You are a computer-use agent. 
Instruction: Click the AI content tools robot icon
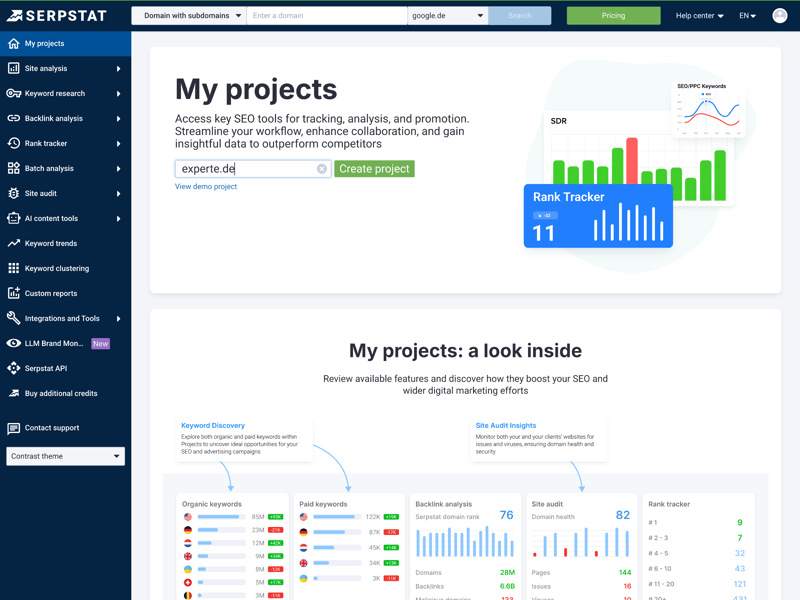(14, 218)
